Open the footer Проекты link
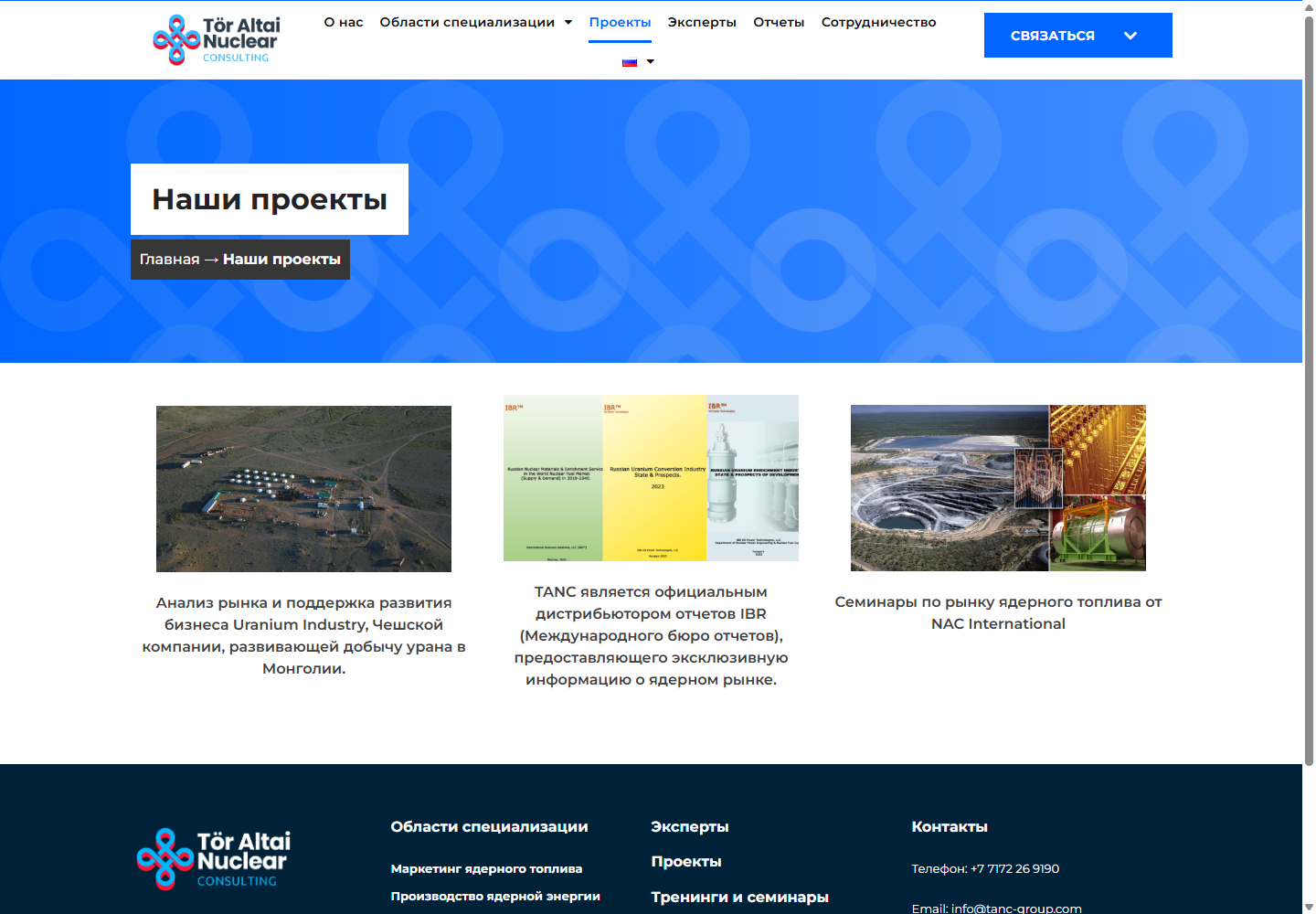The width and height of the screenshot is (1316, 914). 686,862
